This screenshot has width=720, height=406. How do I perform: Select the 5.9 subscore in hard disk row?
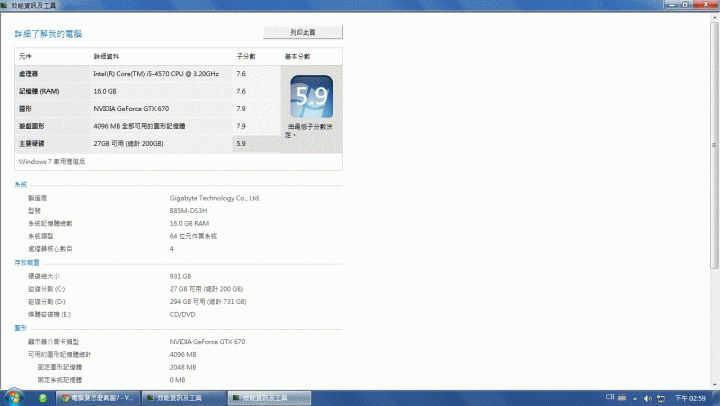click(x=241, y=144)
